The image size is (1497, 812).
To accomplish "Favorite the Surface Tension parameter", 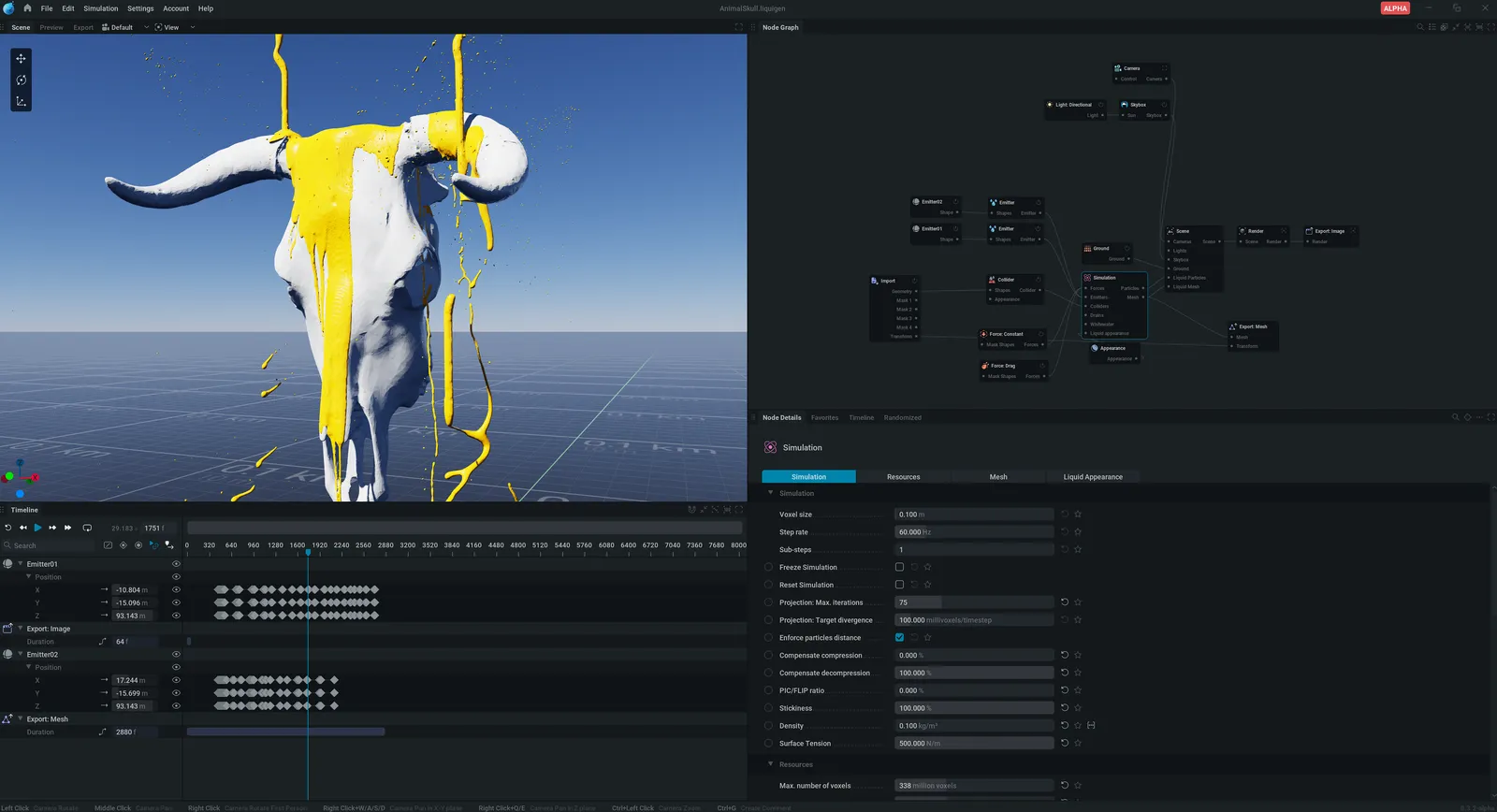I will 1078,744.
